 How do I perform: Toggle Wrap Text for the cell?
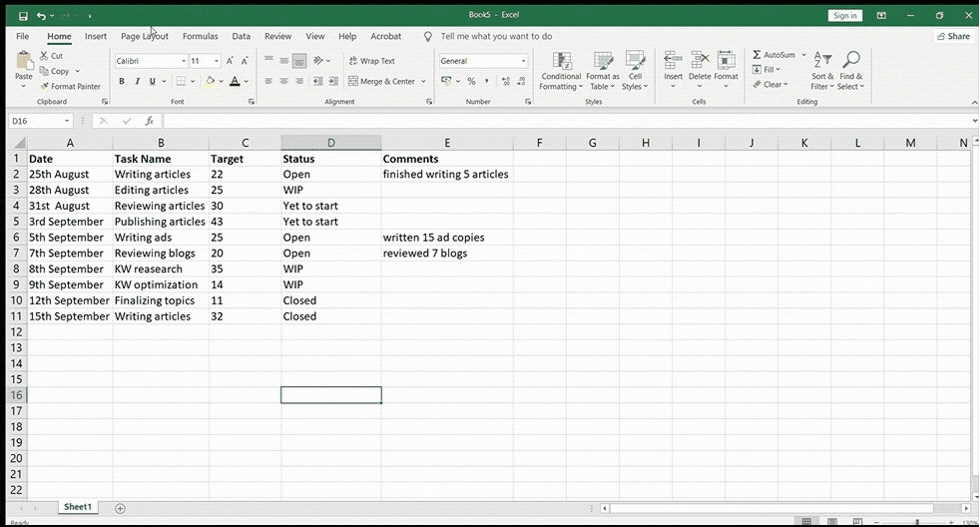click(371, 61)
